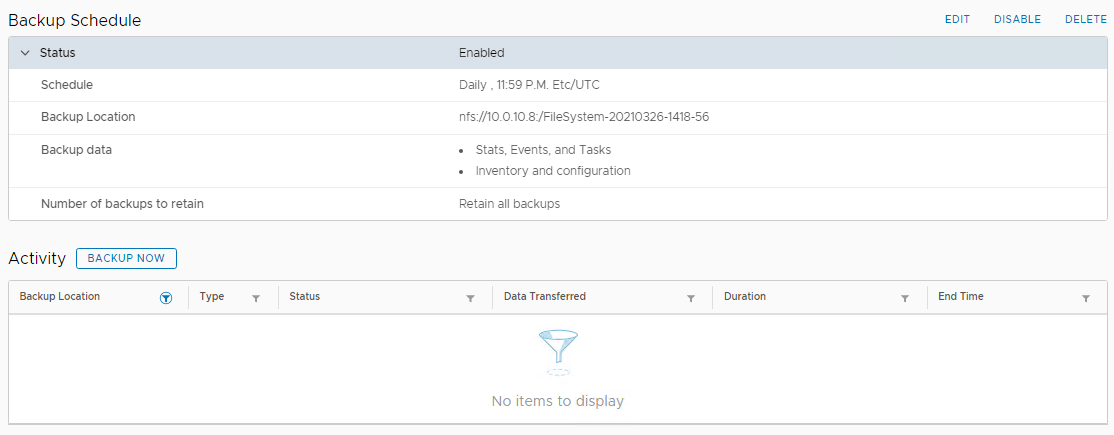This screenshot has width=1114, height=435.
Task: Open the Data Transferred column filter
Action: tap(691, 298)
